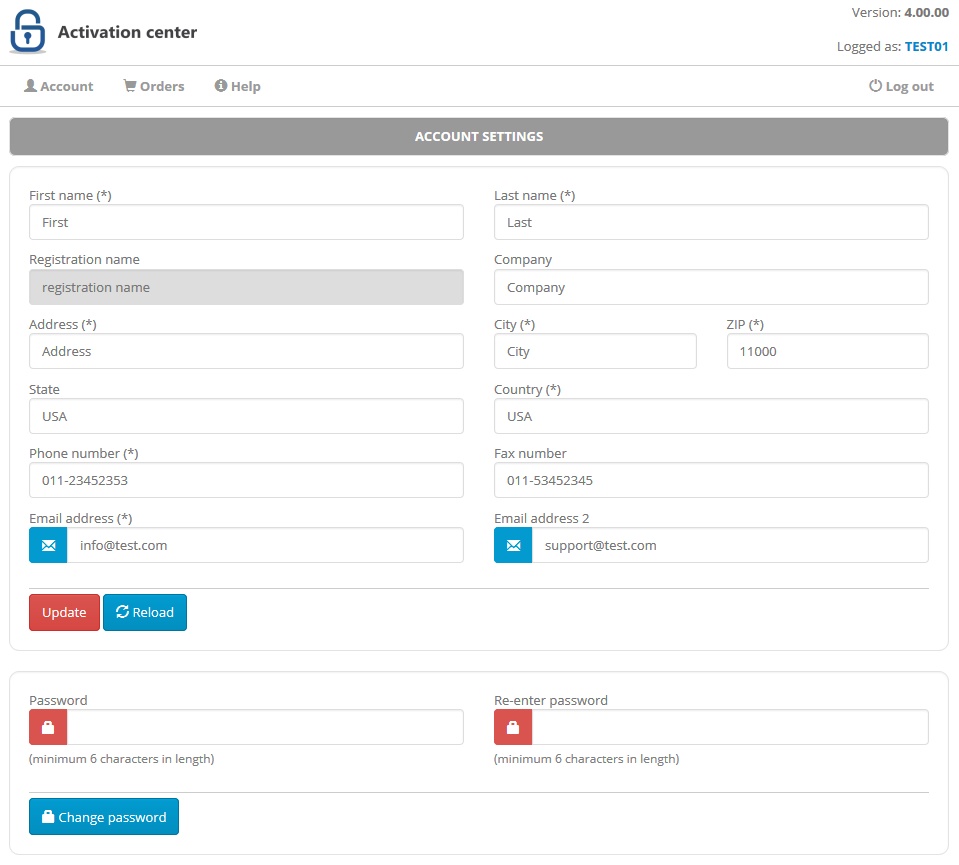Image resolution: width=959 pixels, height=865 pixels.
Task: Click the First name (*) label
Action: pyautogui.click(x=70, y=195)
